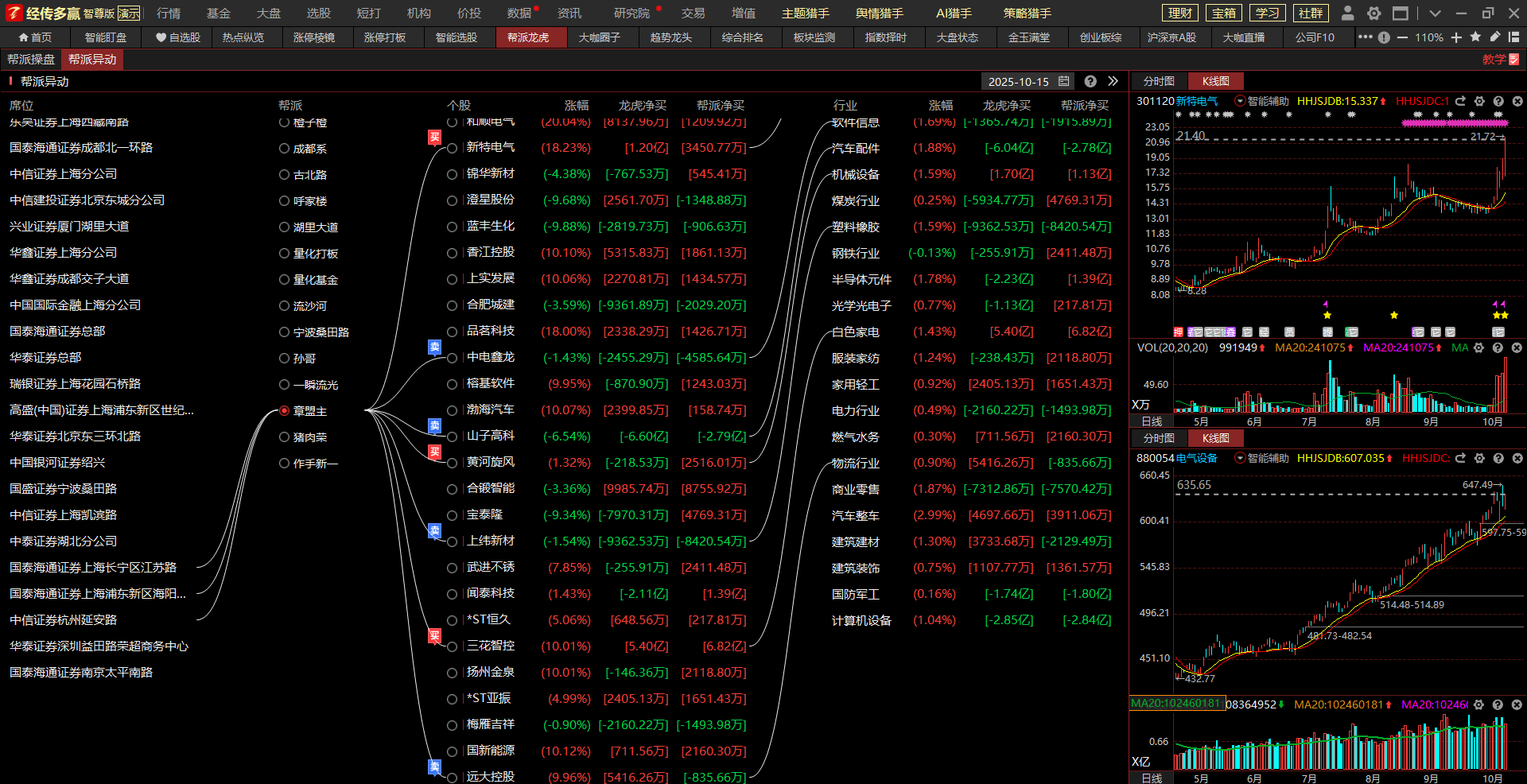Click the pencil edit icon in toolbar
This screenshot has height=784, width=1527.
tap(1494, 37)
